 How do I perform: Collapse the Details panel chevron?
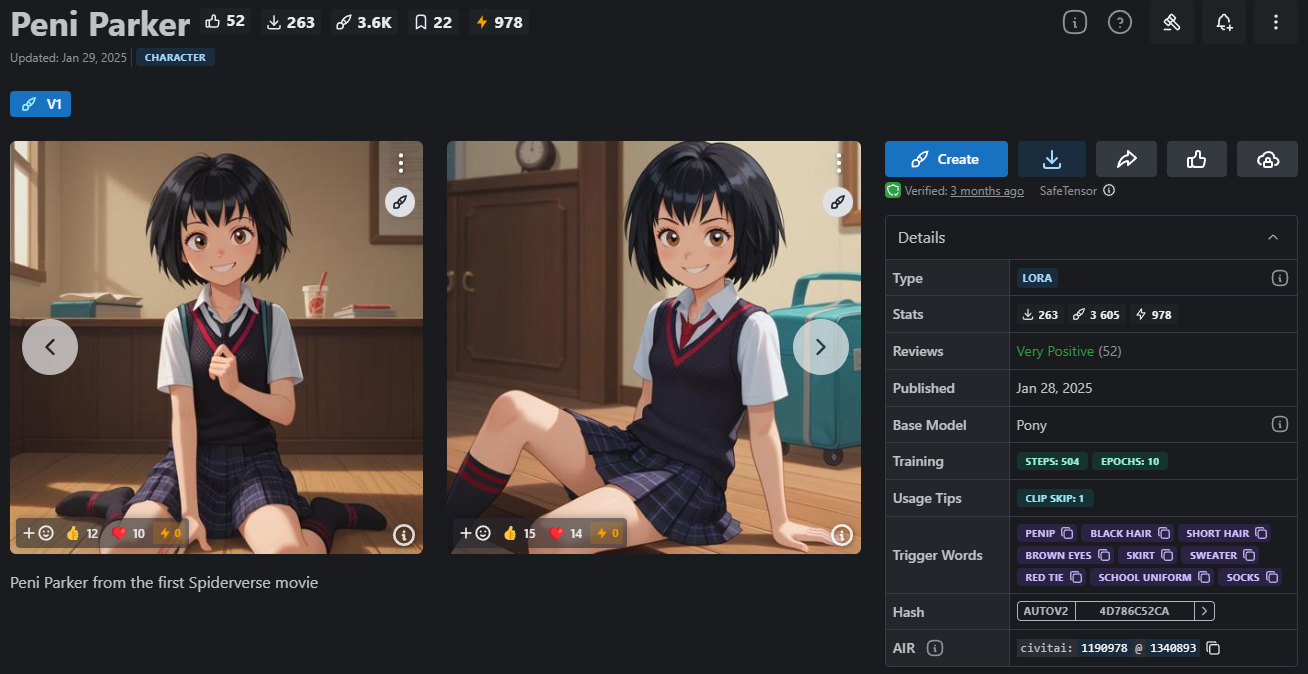[x=1272, y=238]
